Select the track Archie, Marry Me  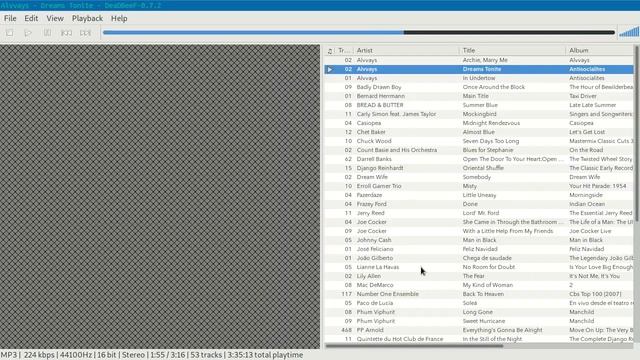[479, 60]
